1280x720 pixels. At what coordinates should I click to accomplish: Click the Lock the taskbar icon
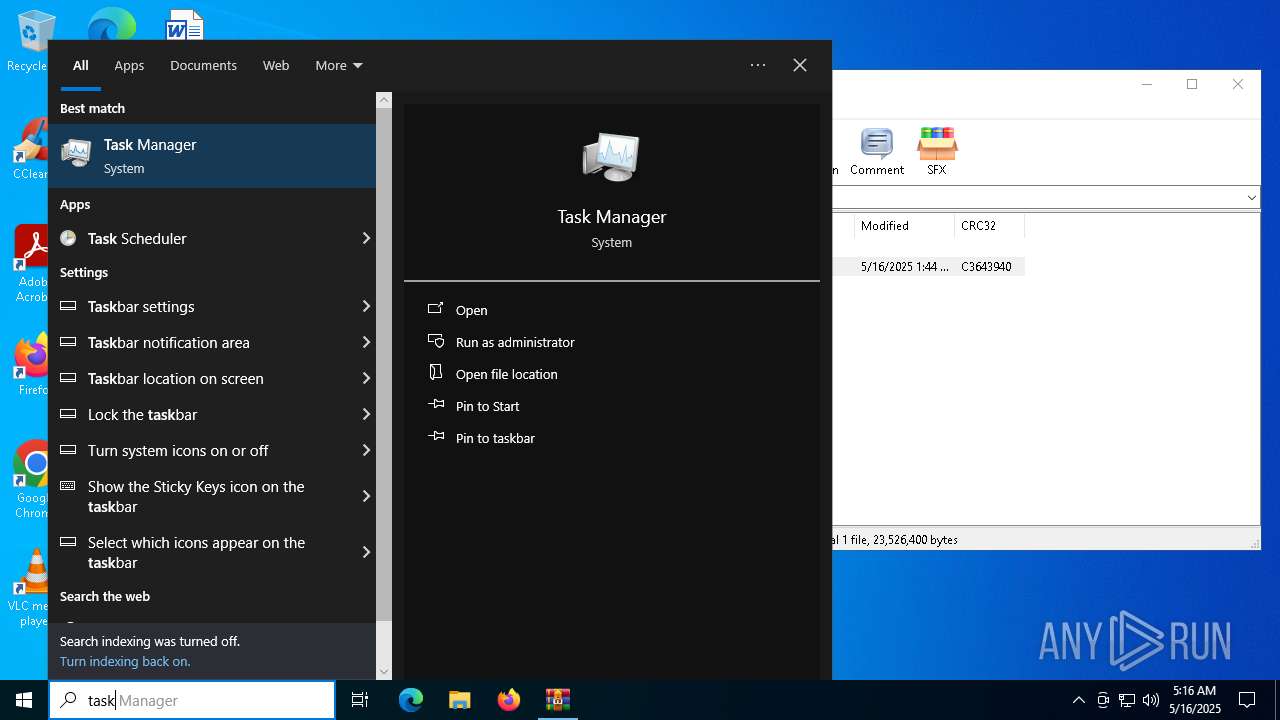pyautogui.click(x=68, y=414)
